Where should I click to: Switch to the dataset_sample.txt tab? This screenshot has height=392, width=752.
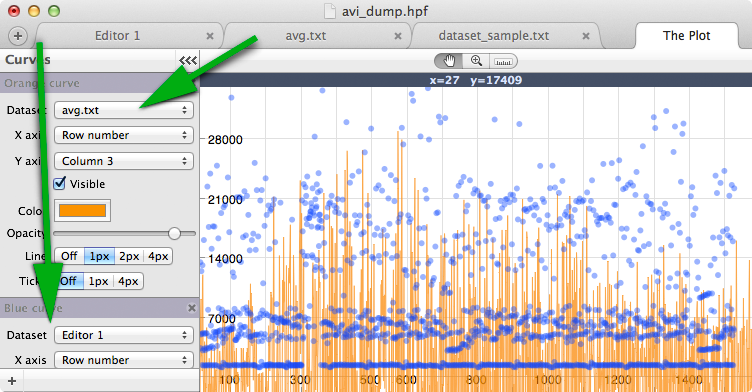tap(494, 36)
